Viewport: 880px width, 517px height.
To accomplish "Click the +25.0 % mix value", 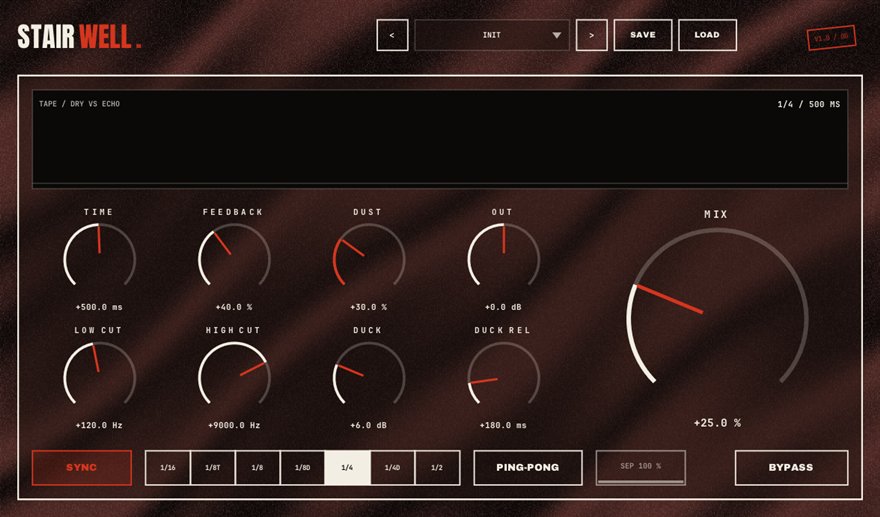I will 717,423.
